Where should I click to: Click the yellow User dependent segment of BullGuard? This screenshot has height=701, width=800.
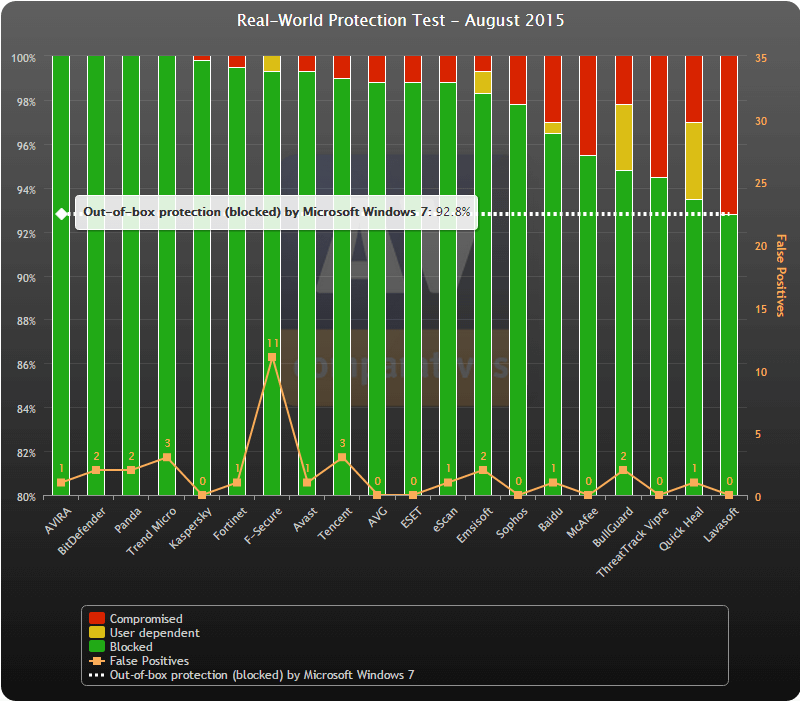pos(623,137)
